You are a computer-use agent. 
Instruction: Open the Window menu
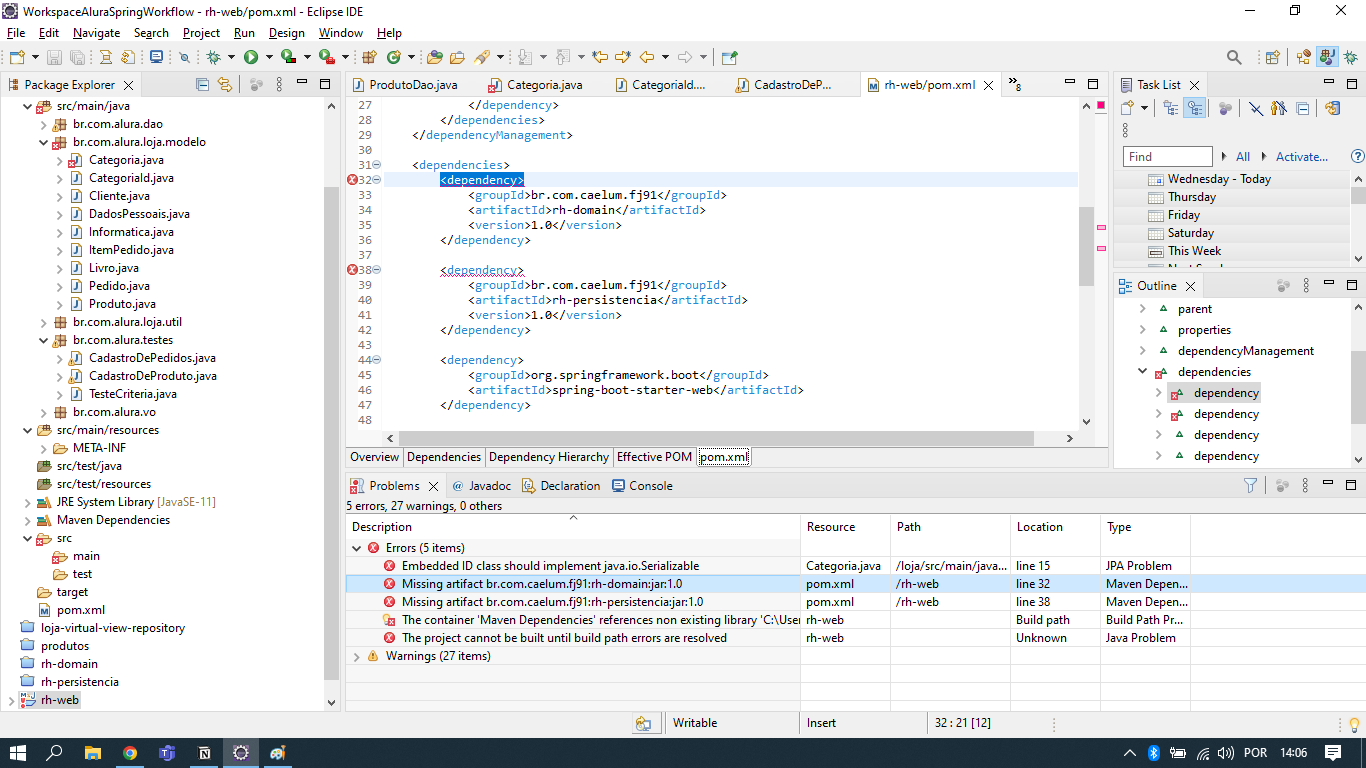341,33
